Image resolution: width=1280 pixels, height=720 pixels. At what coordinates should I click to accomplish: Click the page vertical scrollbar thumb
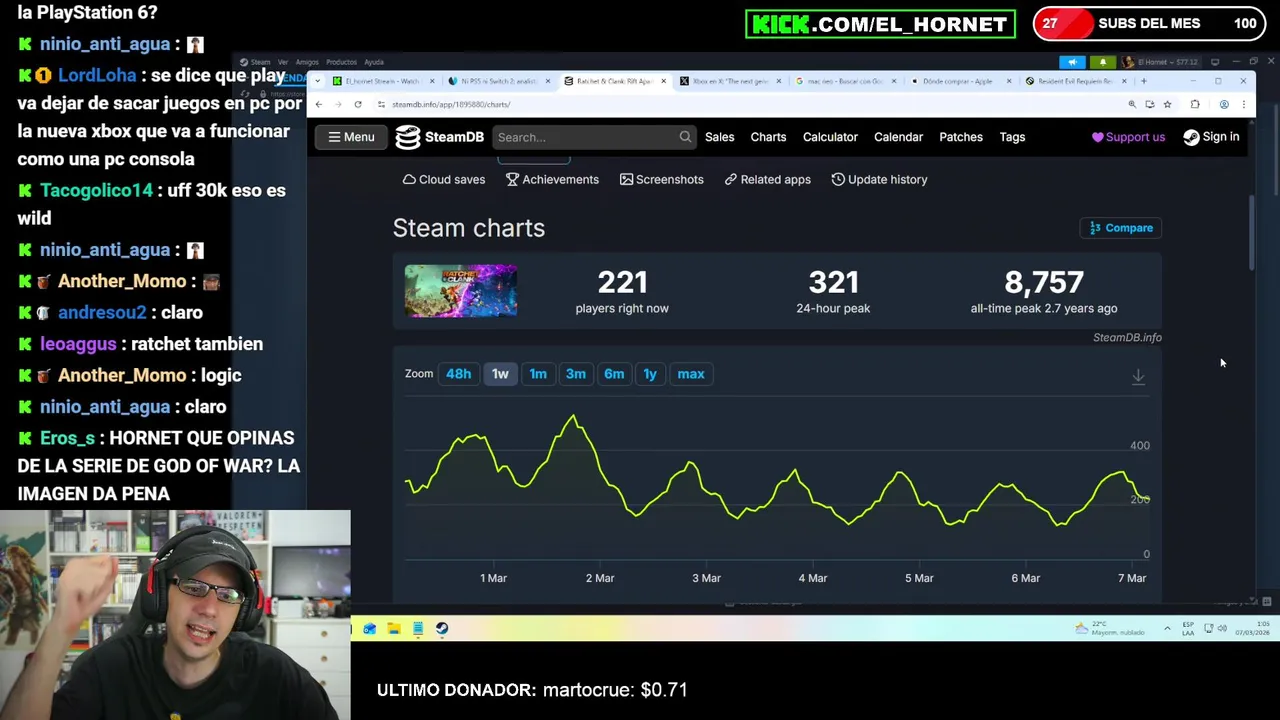(1251, 233)
